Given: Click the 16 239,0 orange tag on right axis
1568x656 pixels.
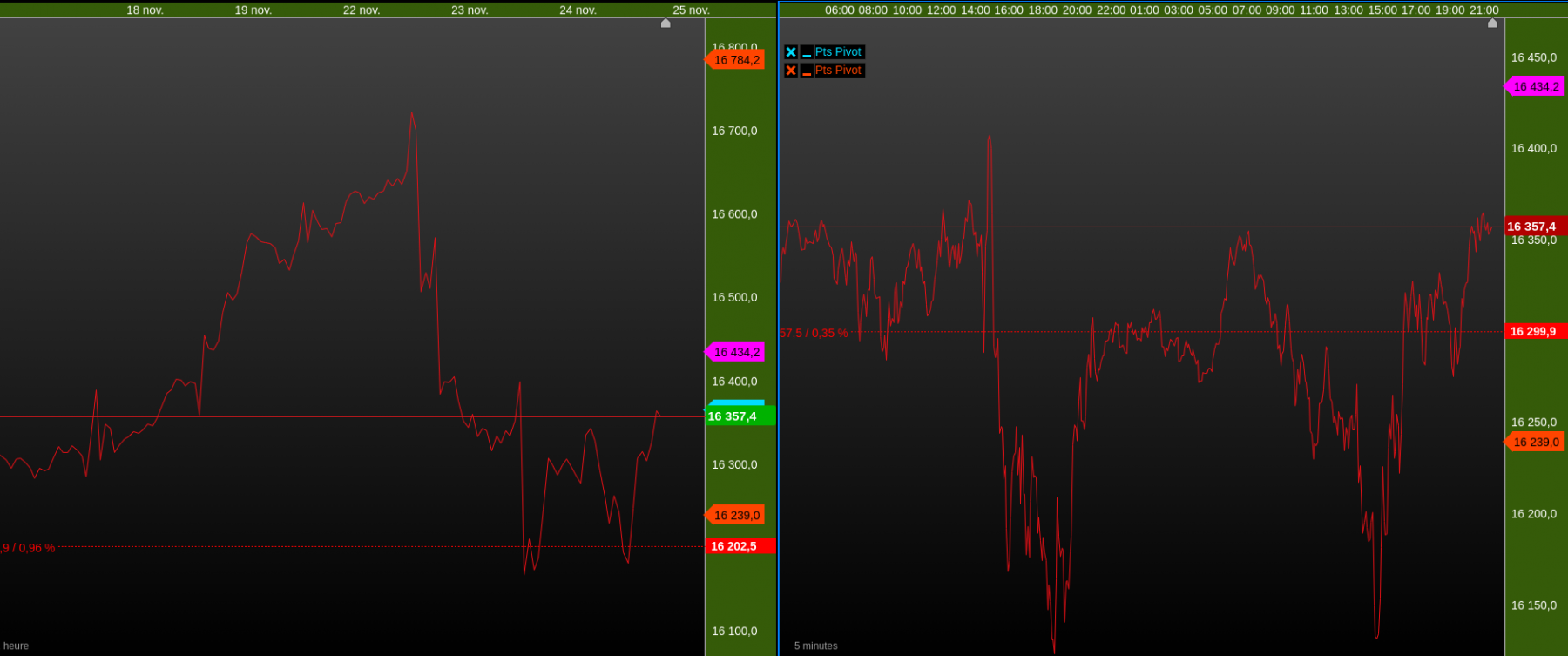Looking at the screenshot, I should tap(1535, 442).
